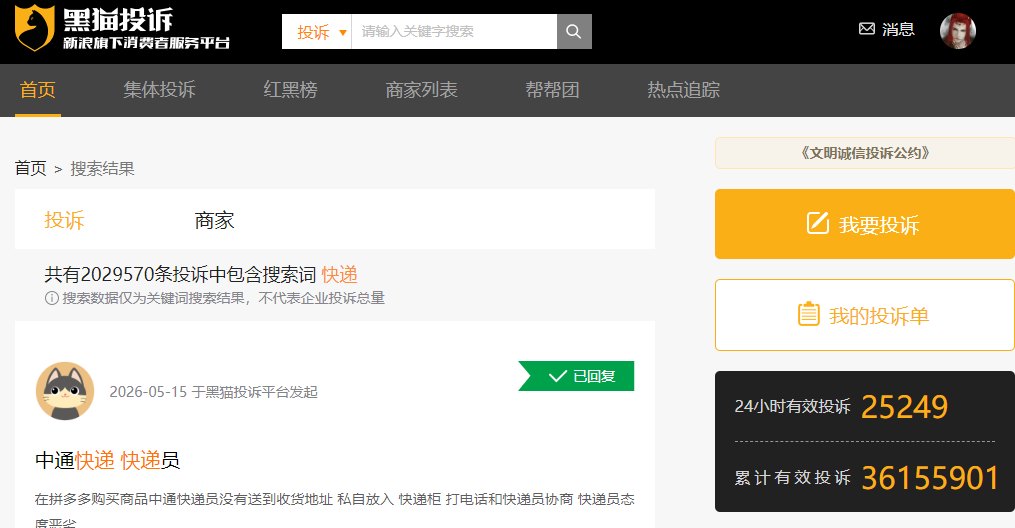The height and width of the screenshot is (528, 1015).
Task: Click the magnifier search button
Action: 574,31
